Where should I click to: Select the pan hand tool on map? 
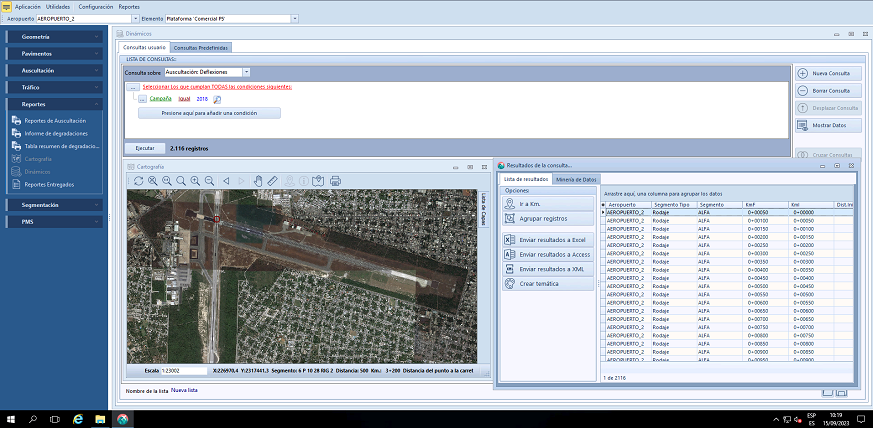pos(257,181)
